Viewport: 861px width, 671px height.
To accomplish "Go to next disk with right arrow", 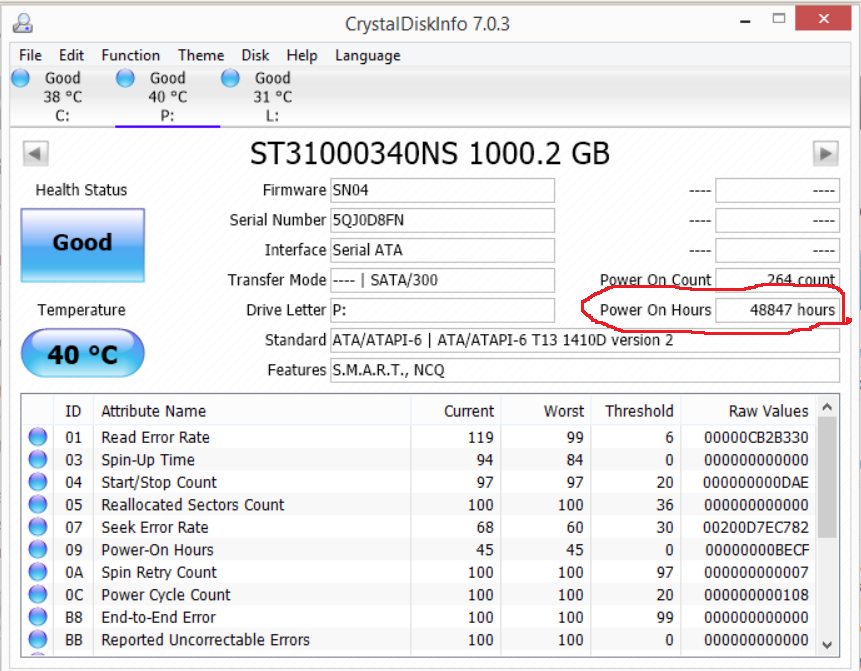I will (825, 153).
